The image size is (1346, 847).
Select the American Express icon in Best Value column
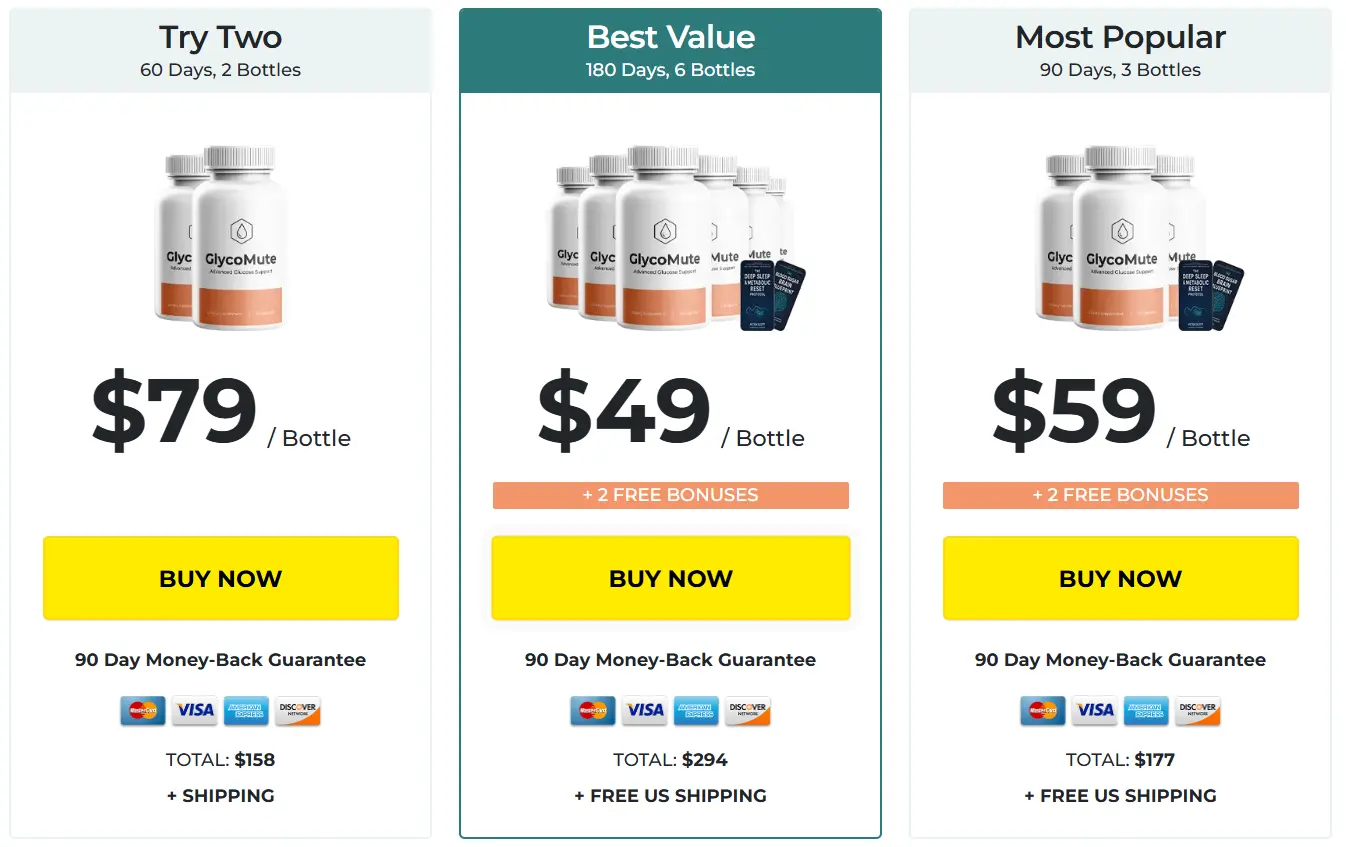tap(696, 710)
